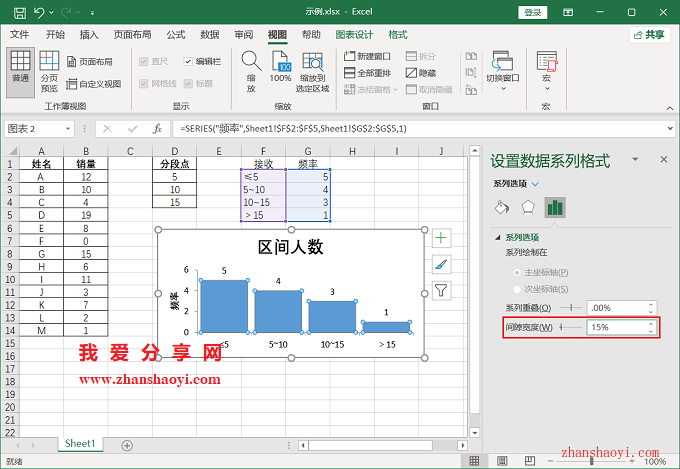Click 缩放到选定区域 zoom to selection

coord(313,71)
